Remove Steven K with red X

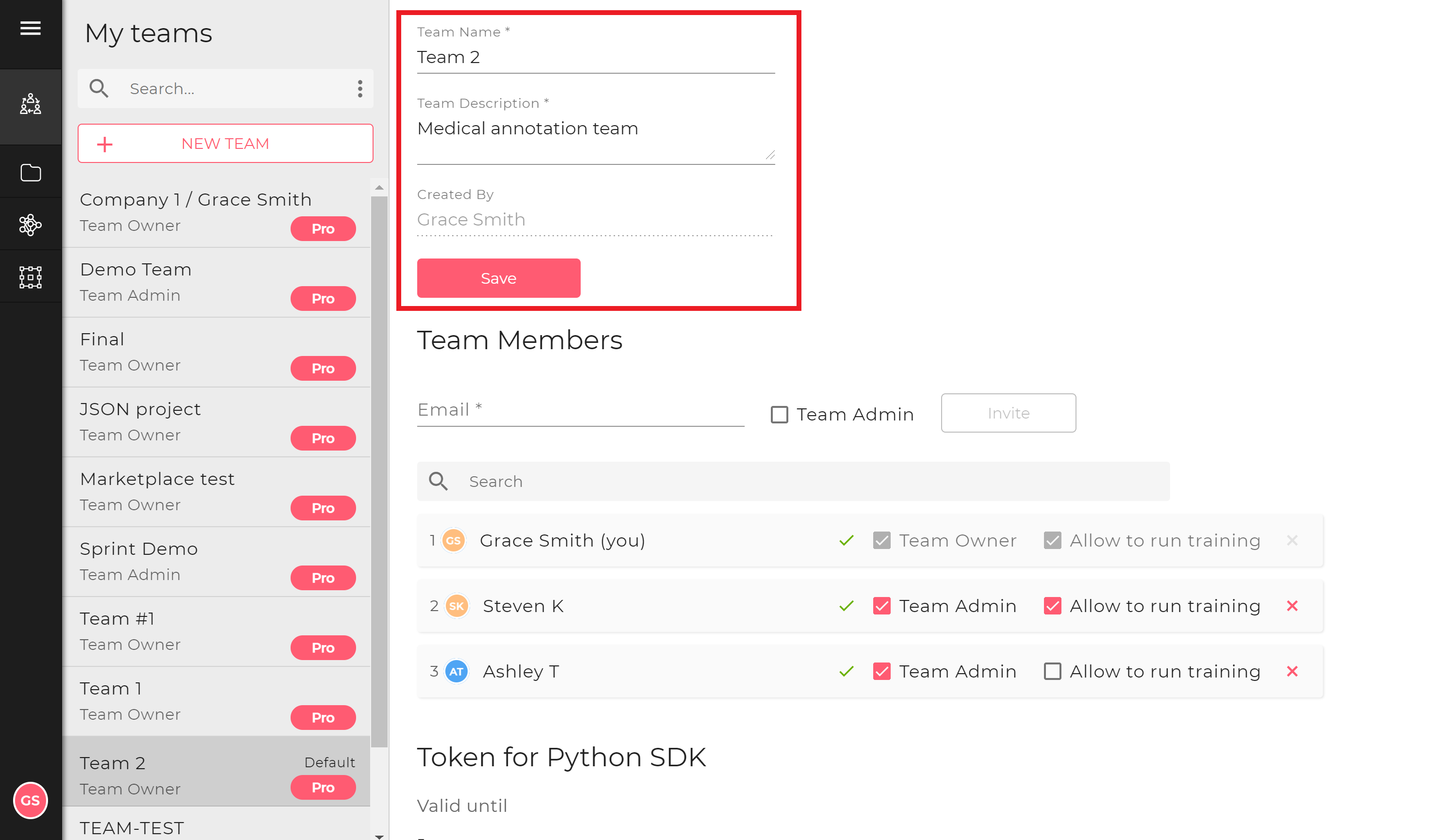pos(1292,606)
